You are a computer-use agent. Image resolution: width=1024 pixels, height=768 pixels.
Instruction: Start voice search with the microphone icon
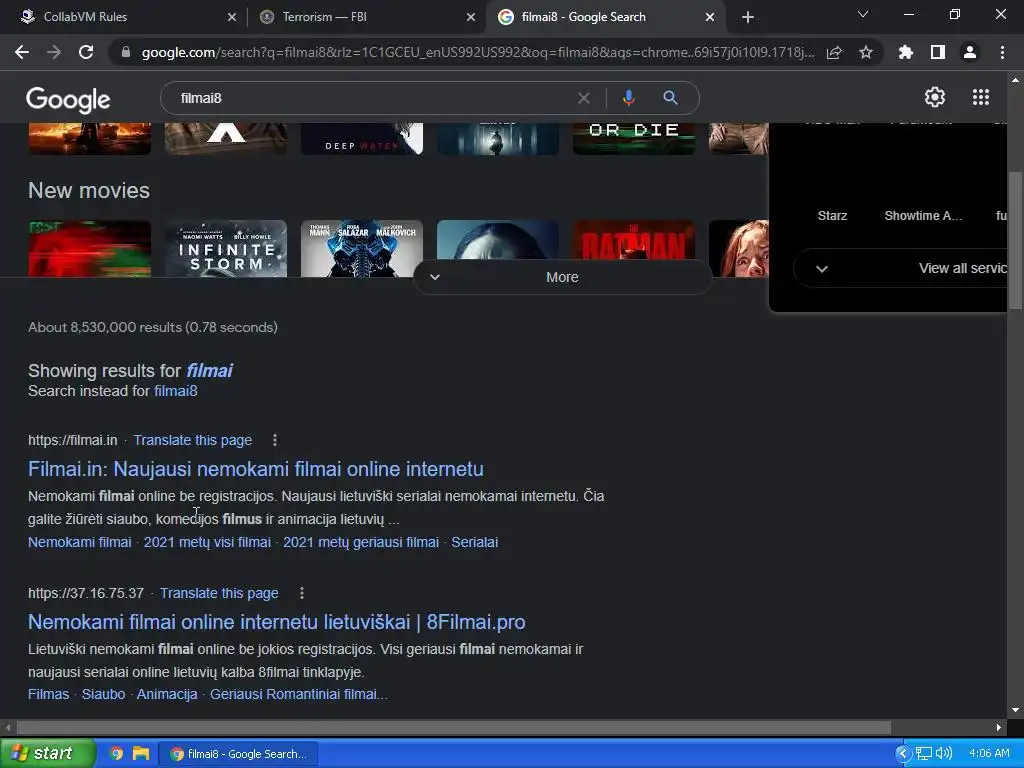628,98
